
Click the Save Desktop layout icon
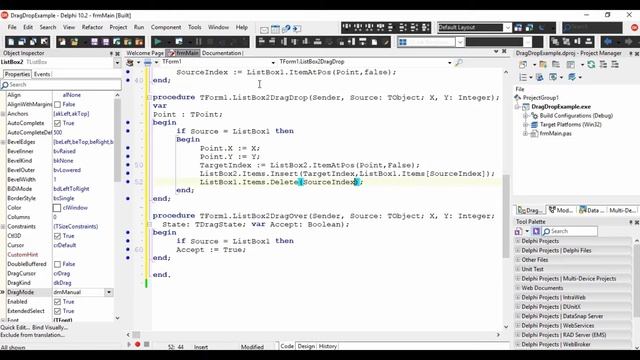pyautogui.click(x=518, y=28)
